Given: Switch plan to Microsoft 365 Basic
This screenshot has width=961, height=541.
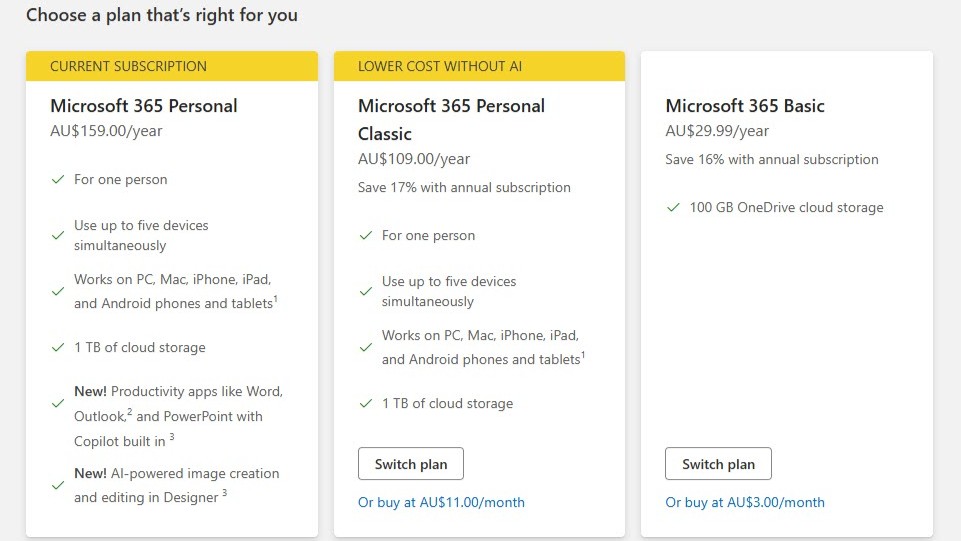Looking at the screenshot, I should 718,464.
